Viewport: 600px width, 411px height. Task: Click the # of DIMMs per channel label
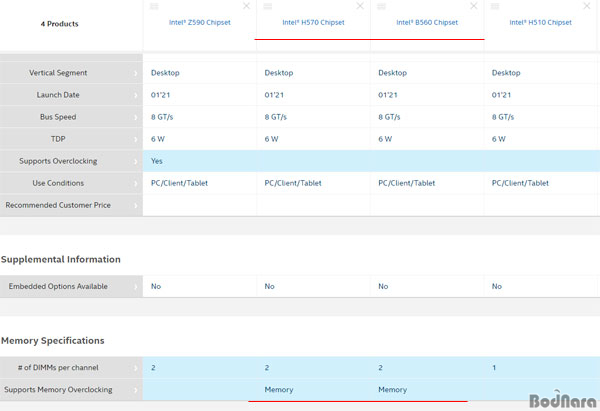(x=58, y=367)
